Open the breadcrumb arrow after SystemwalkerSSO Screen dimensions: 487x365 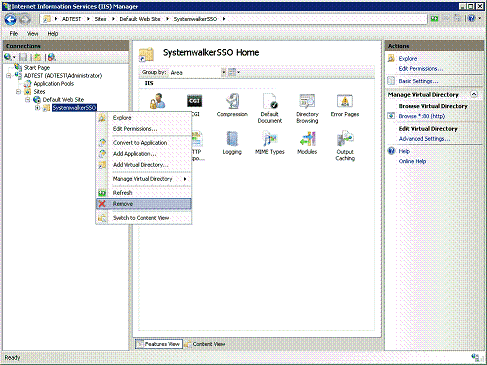(x=224, y=19)
